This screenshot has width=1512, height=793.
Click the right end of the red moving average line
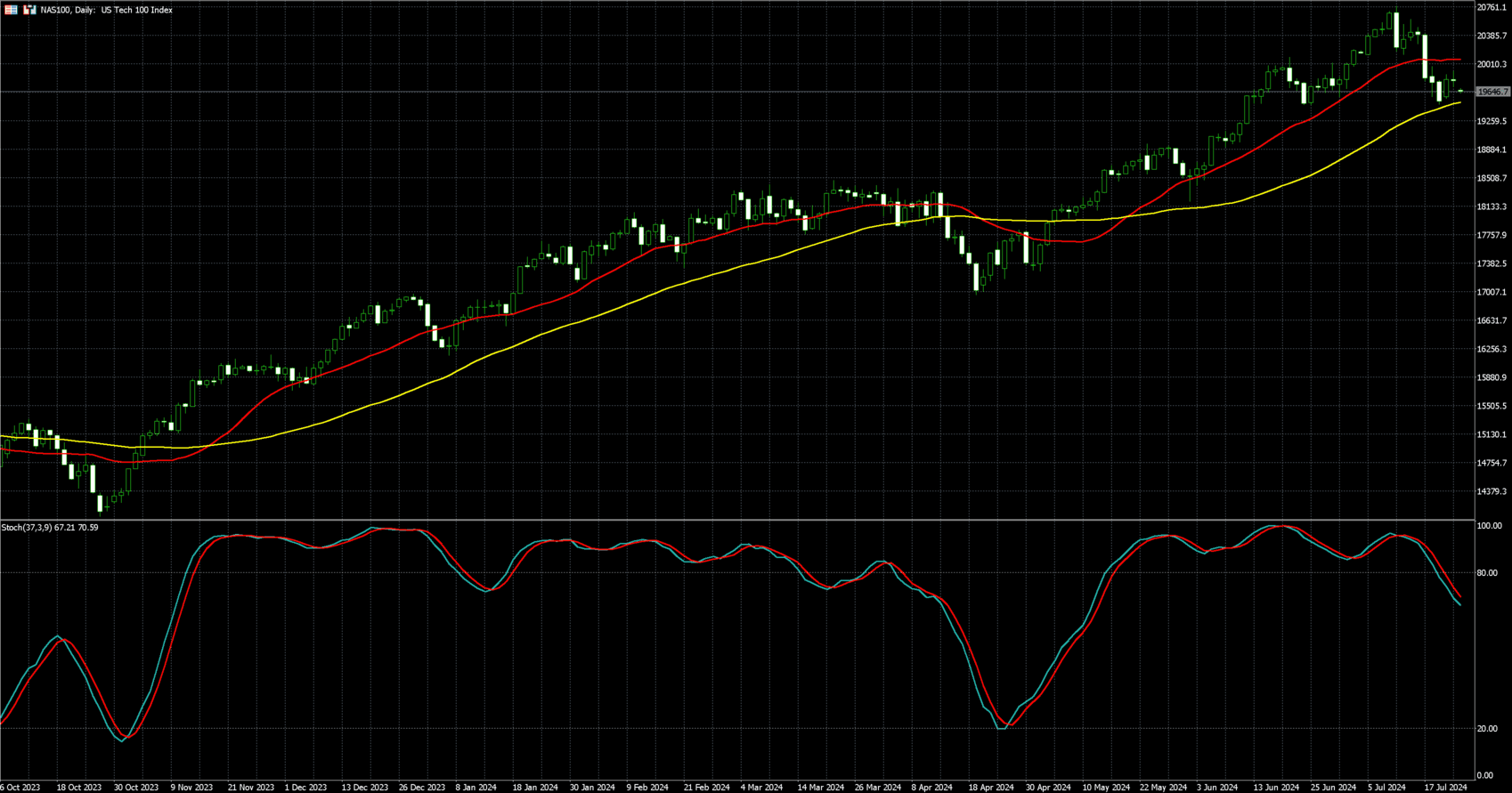click(x=1459, y=60)
